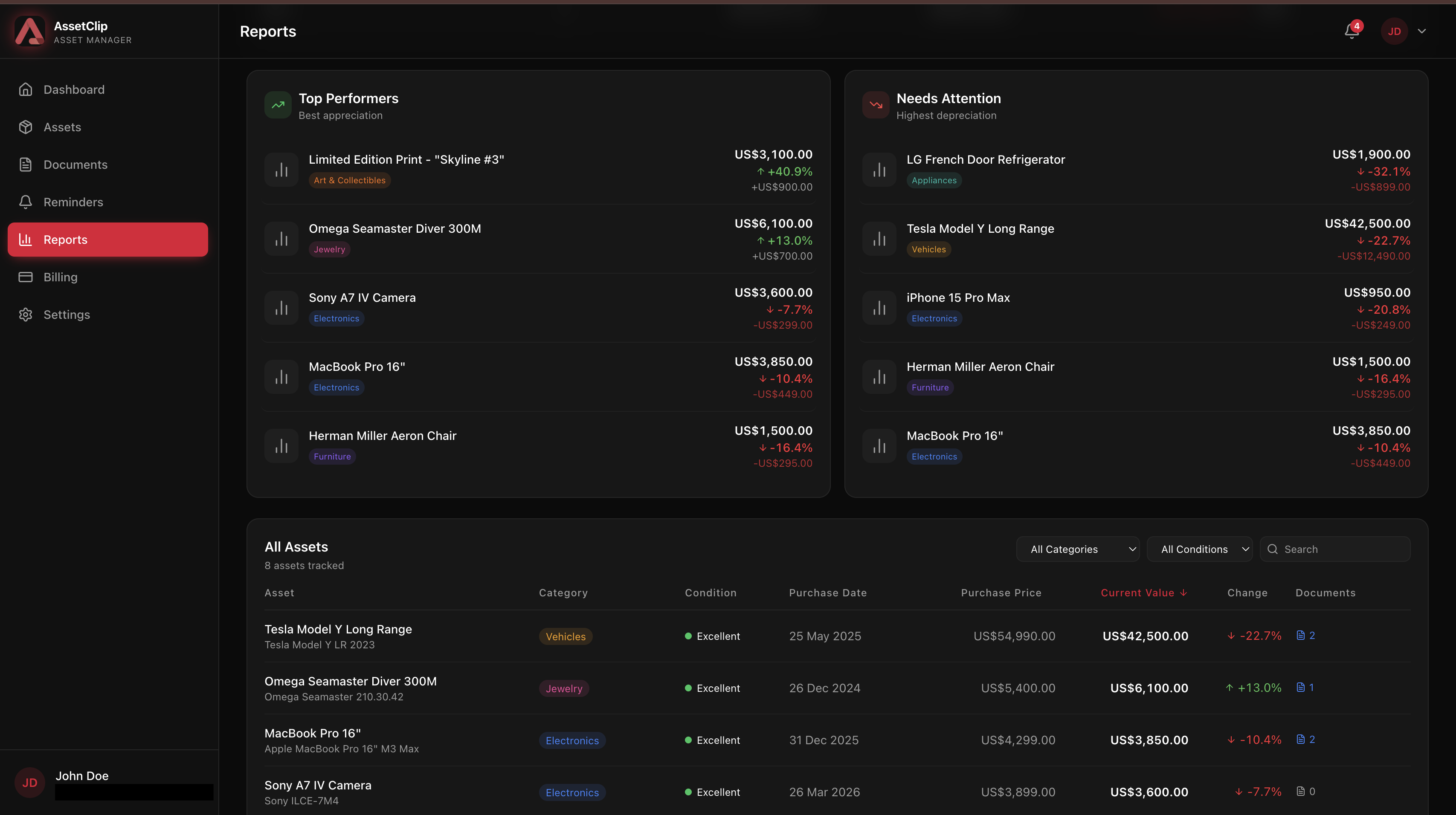
Task: Click the Jewelry tag in Top Performers
Action: pos(329,249)
